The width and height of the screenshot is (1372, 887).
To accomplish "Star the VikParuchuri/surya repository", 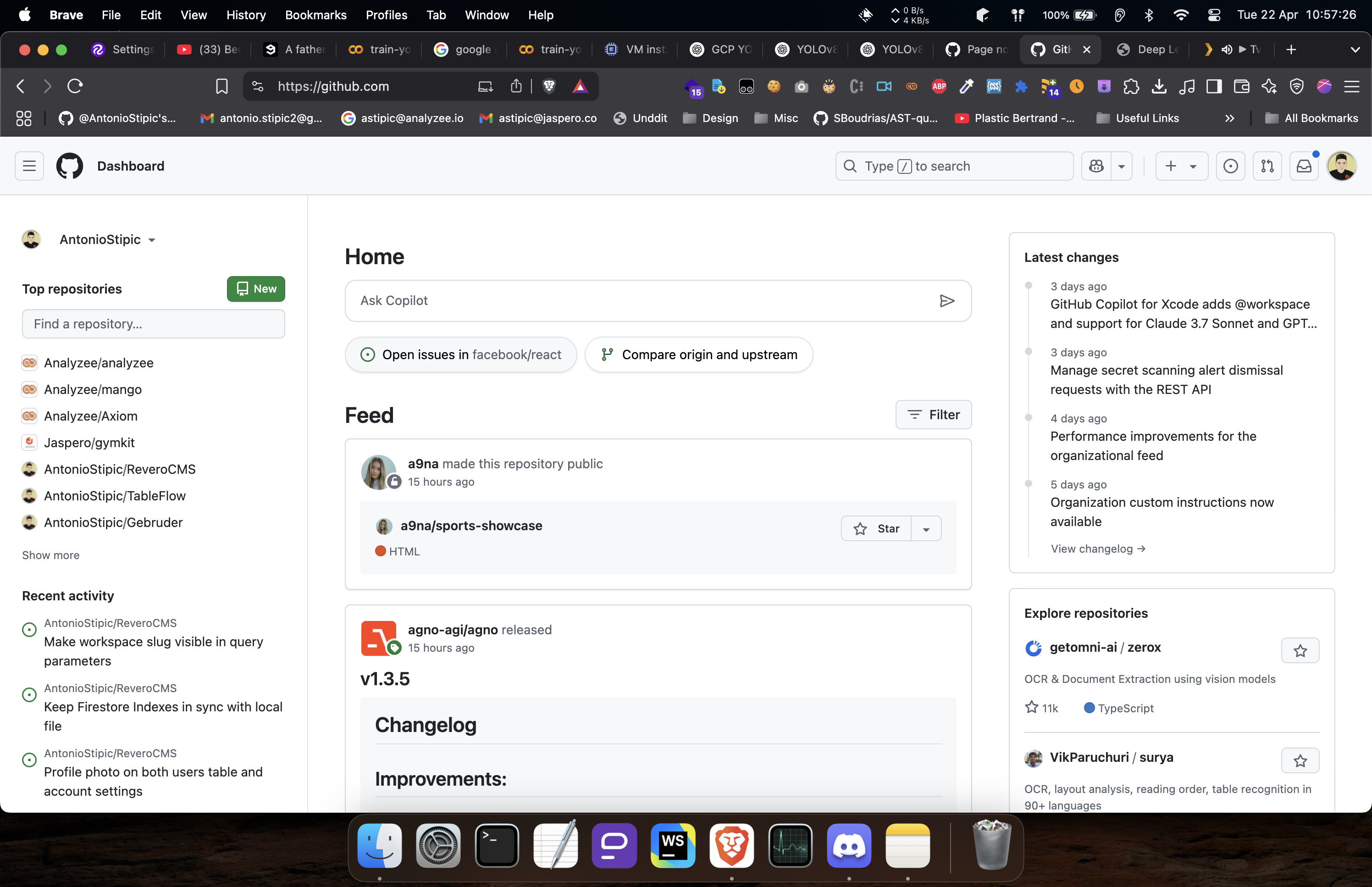I will click(1300, 761).
